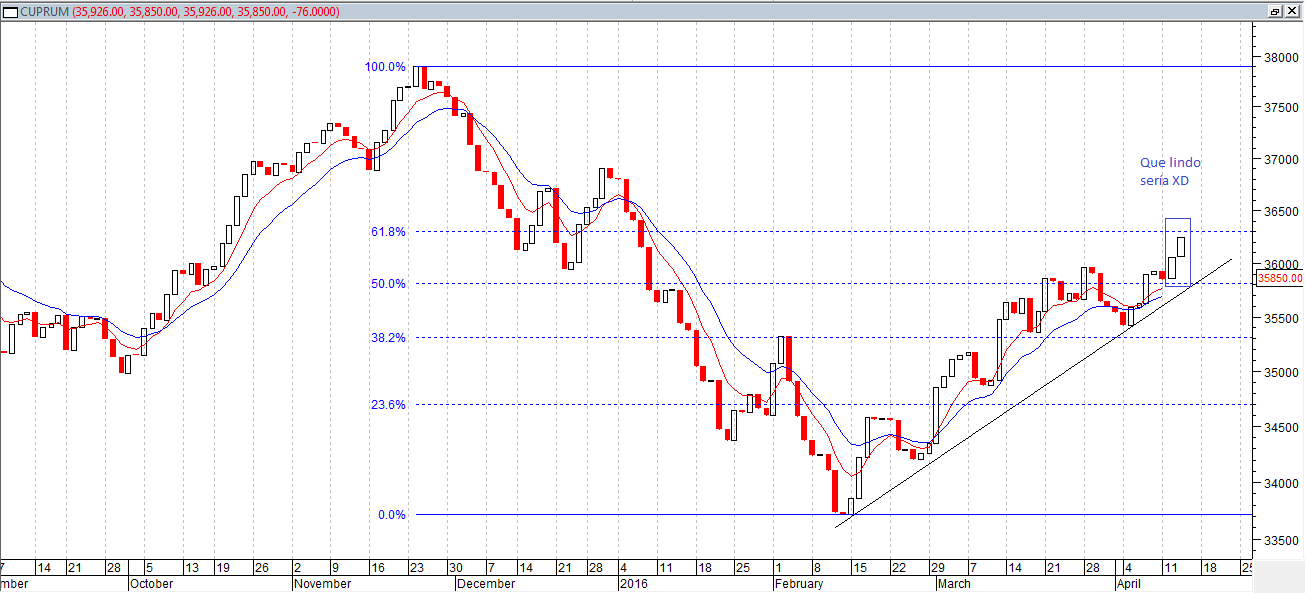Click the 34000 price axis label
The height and width of the screenshot is (593, 1305).
tap(1281, 484)
